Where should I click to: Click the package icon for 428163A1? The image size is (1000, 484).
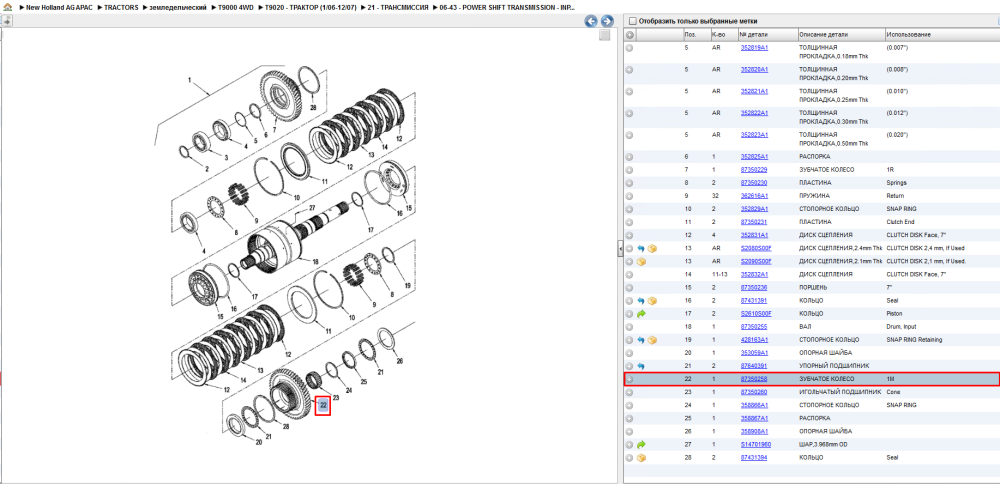pos(652,340)
